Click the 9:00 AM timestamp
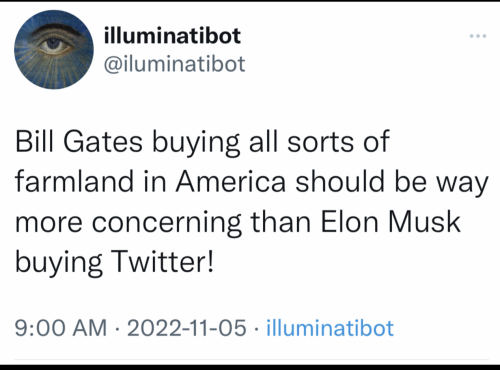 tap(61, 328)
